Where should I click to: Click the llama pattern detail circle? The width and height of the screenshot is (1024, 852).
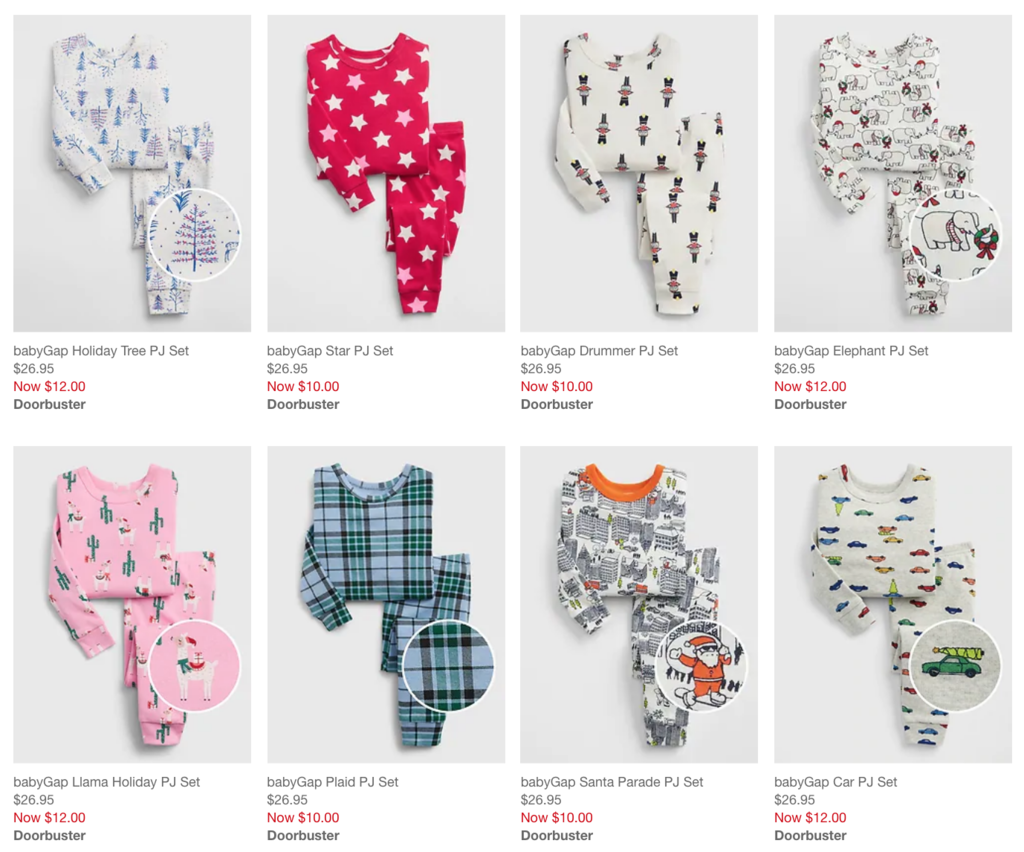pos(195,666)
